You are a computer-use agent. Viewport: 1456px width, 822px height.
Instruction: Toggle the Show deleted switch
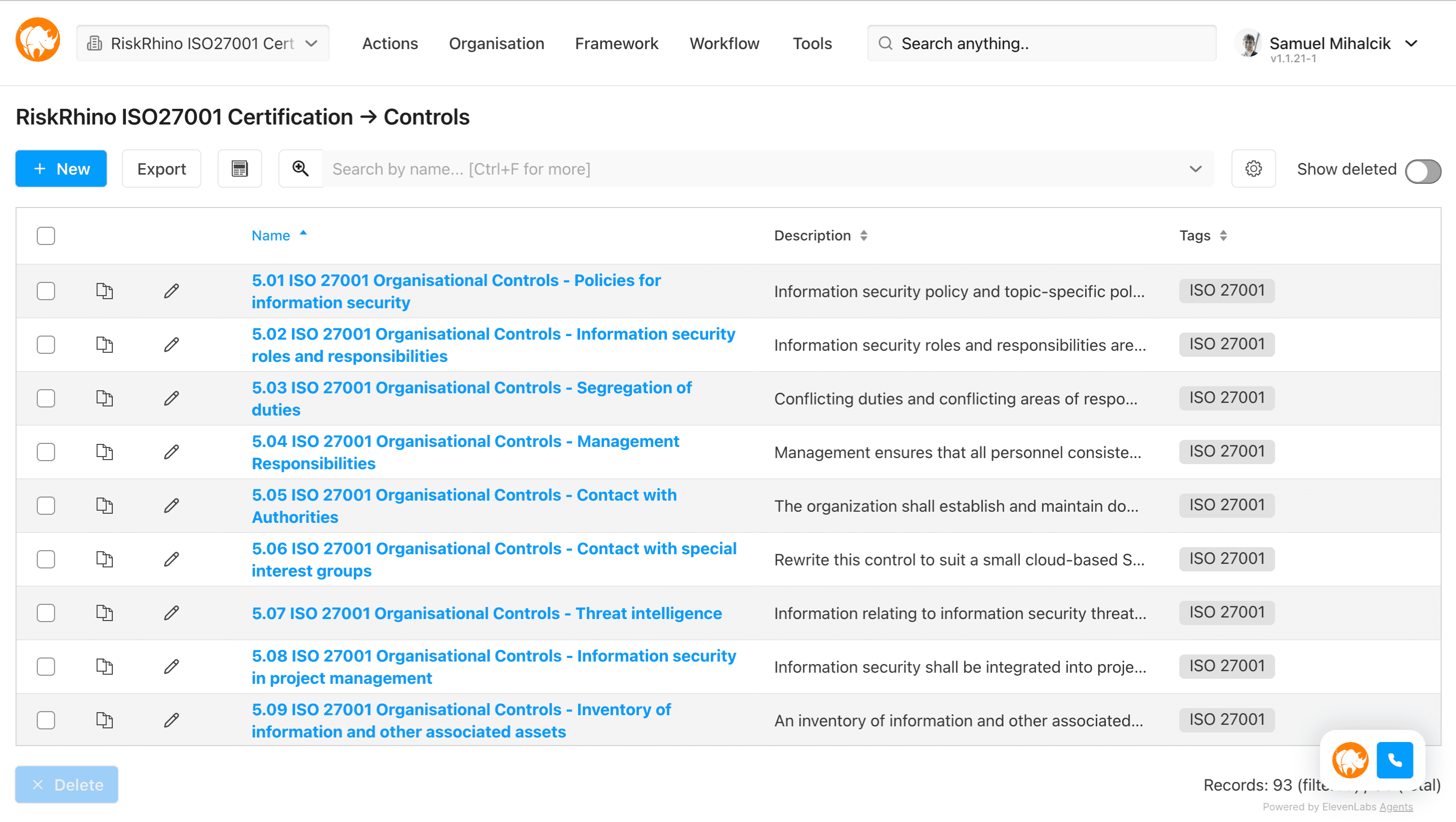coord(1423,171)
